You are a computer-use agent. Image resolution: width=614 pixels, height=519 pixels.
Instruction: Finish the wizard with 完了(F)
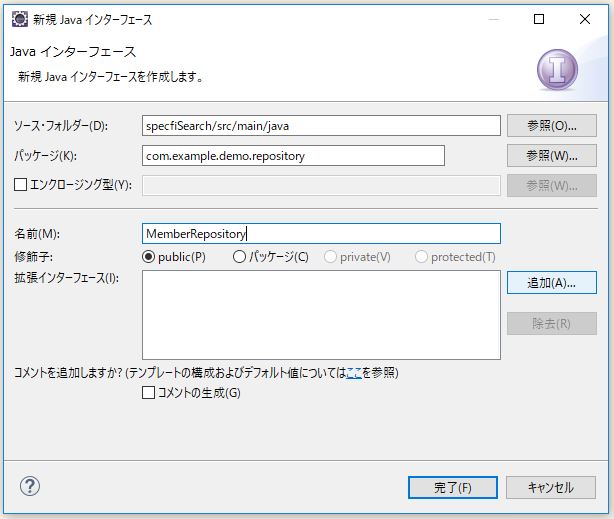tap(453, 488)
